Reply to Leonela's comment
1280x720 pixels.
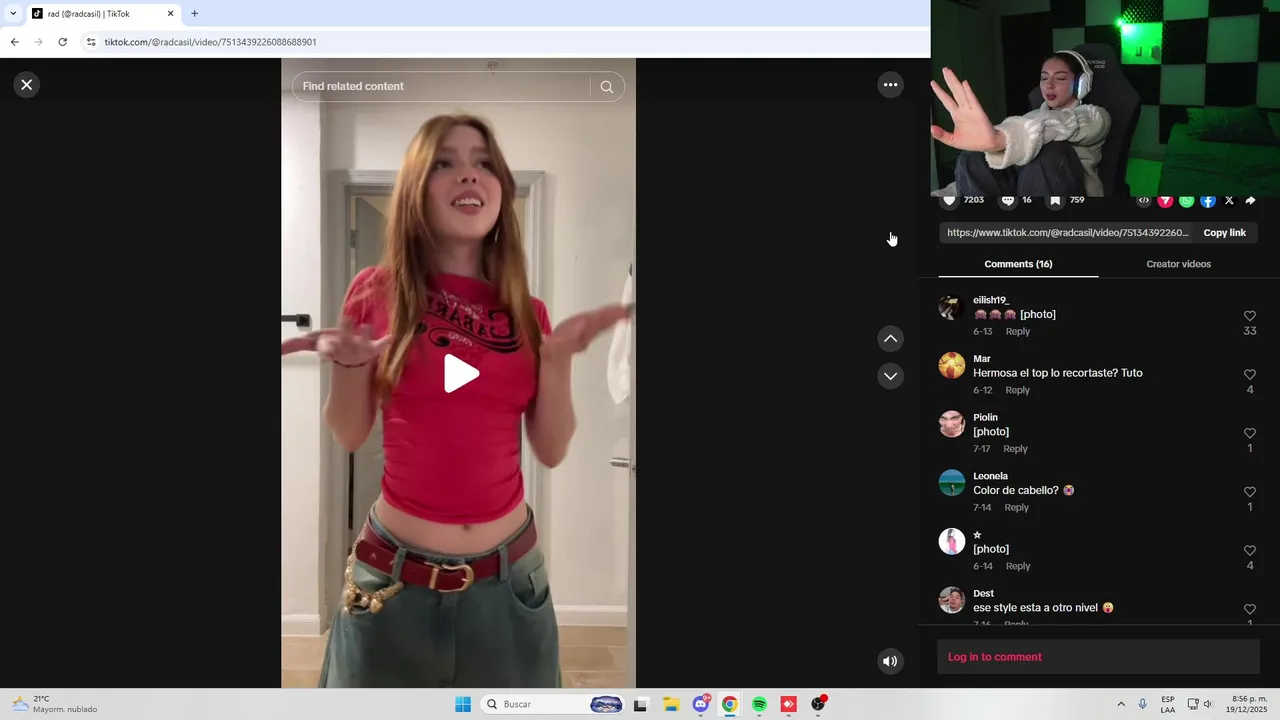click(x=1016, y=507)
